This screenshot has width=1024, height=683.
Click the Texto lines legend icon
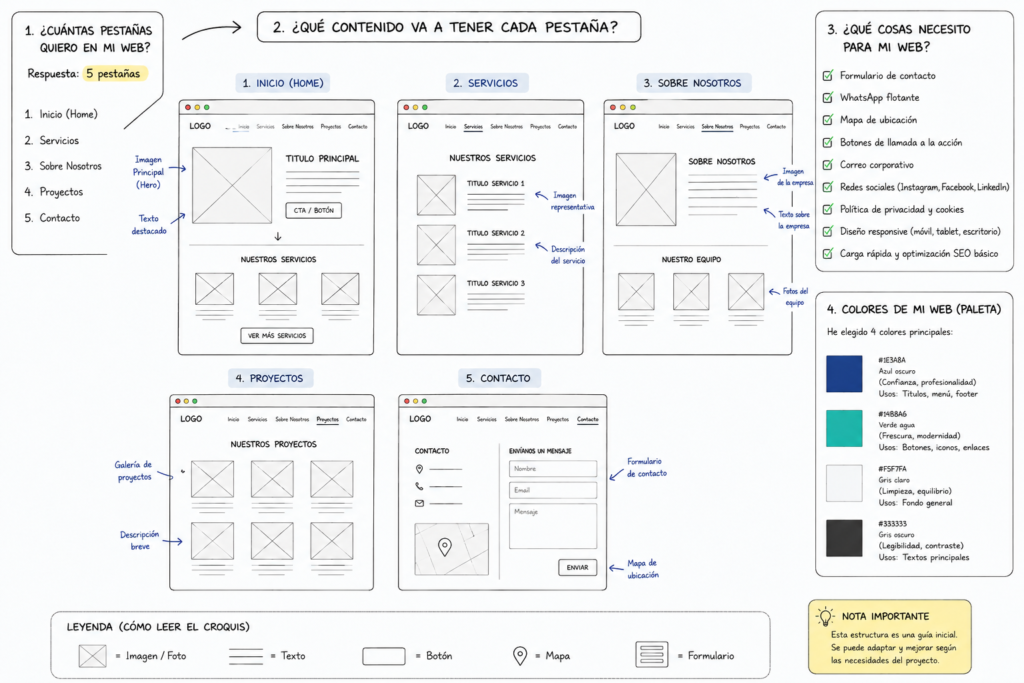tap(246, 656)
